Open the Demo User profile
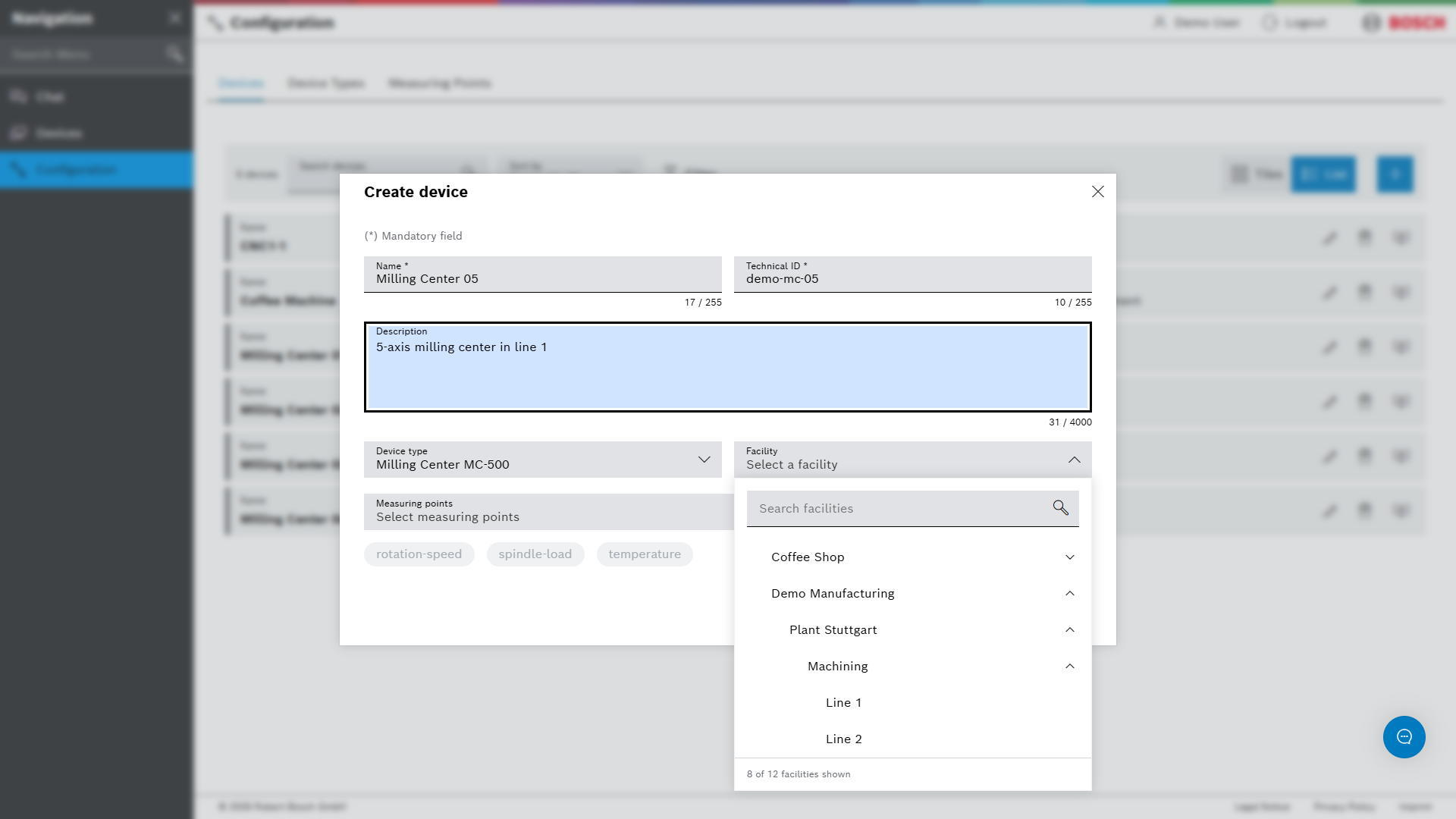Image resolution: width=1456 pixels, height=819 pixels. point(1196,23)
